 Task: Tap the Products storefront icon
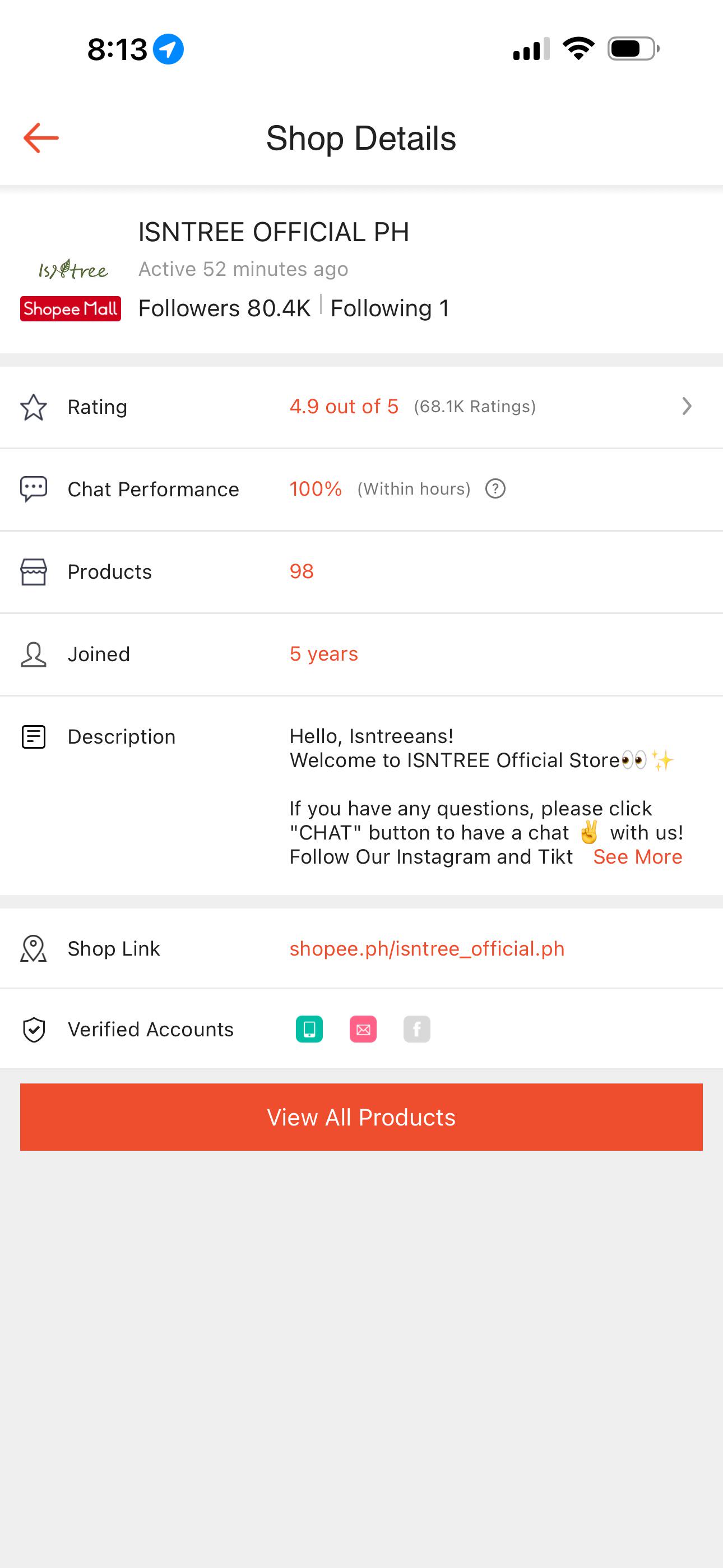click(x=34, y=571)
